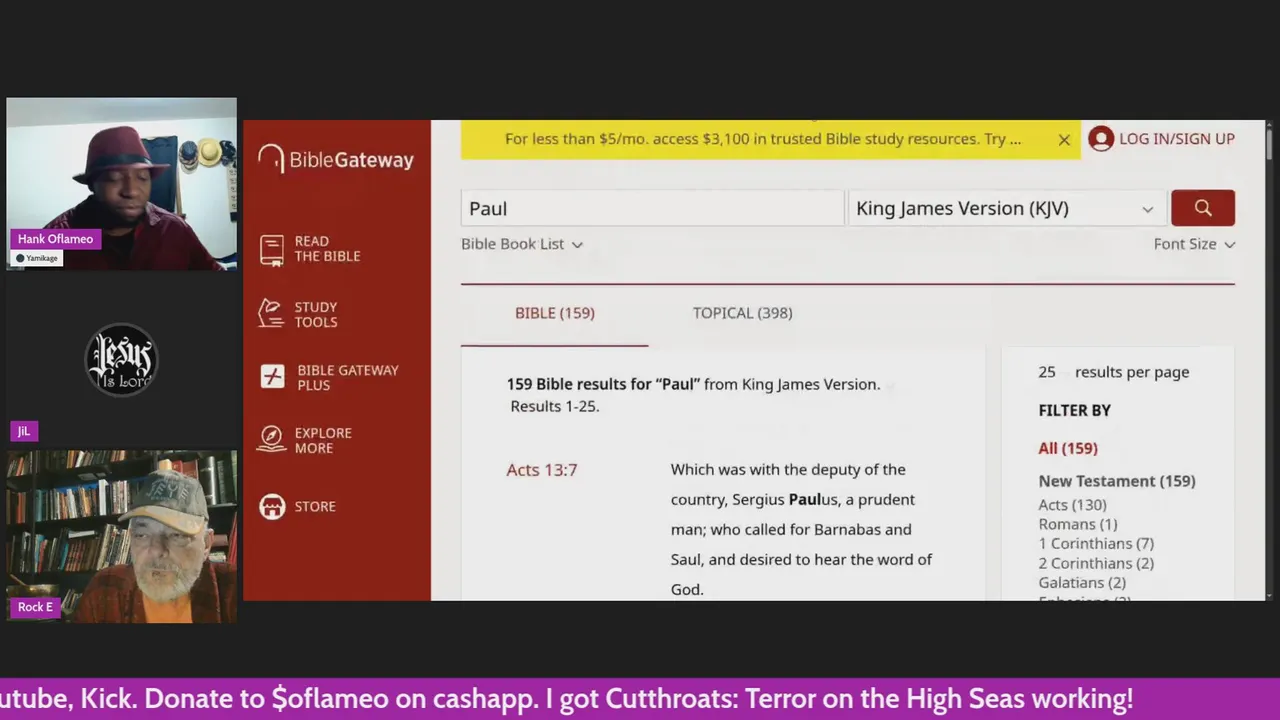Switch to the TOPICAL (398) tab

[743, 313]
